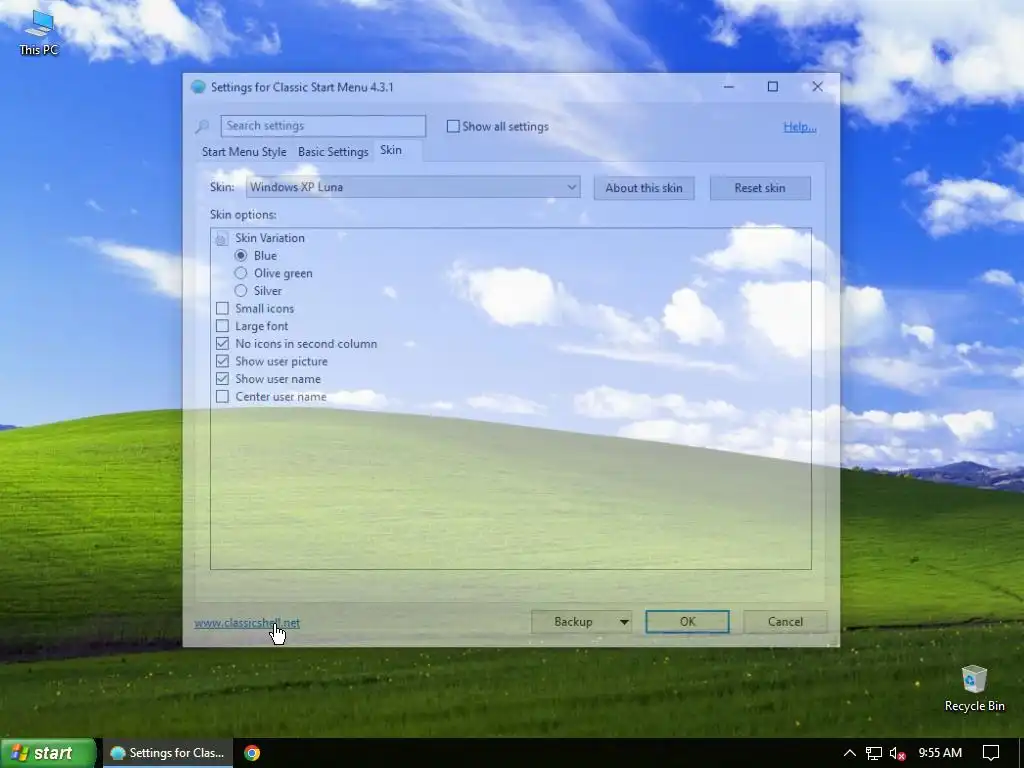Click the Reset skin button
This screenshot has width=1024, height=768.
[760, 188]
